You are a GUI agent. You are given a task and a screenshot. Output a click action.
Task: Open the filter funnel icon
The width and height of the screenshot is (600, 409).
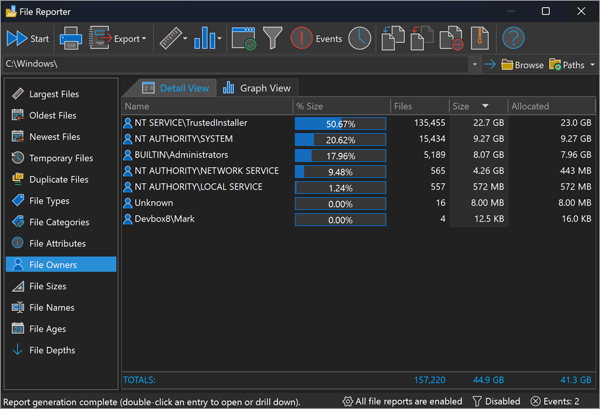click(x=273, y=38)
